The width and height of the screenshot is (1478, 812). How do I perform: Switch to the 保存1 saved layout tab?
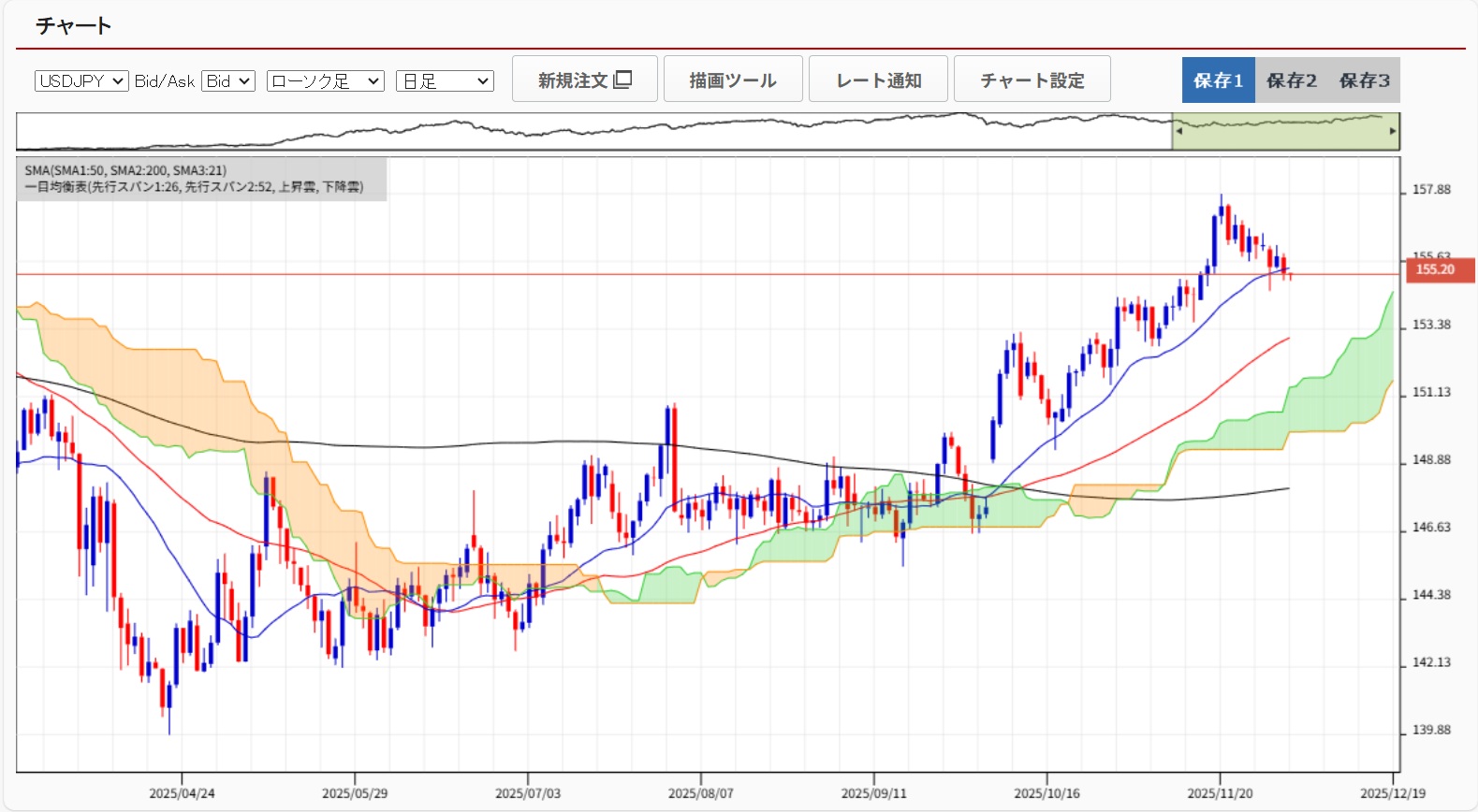(1218, 80)
